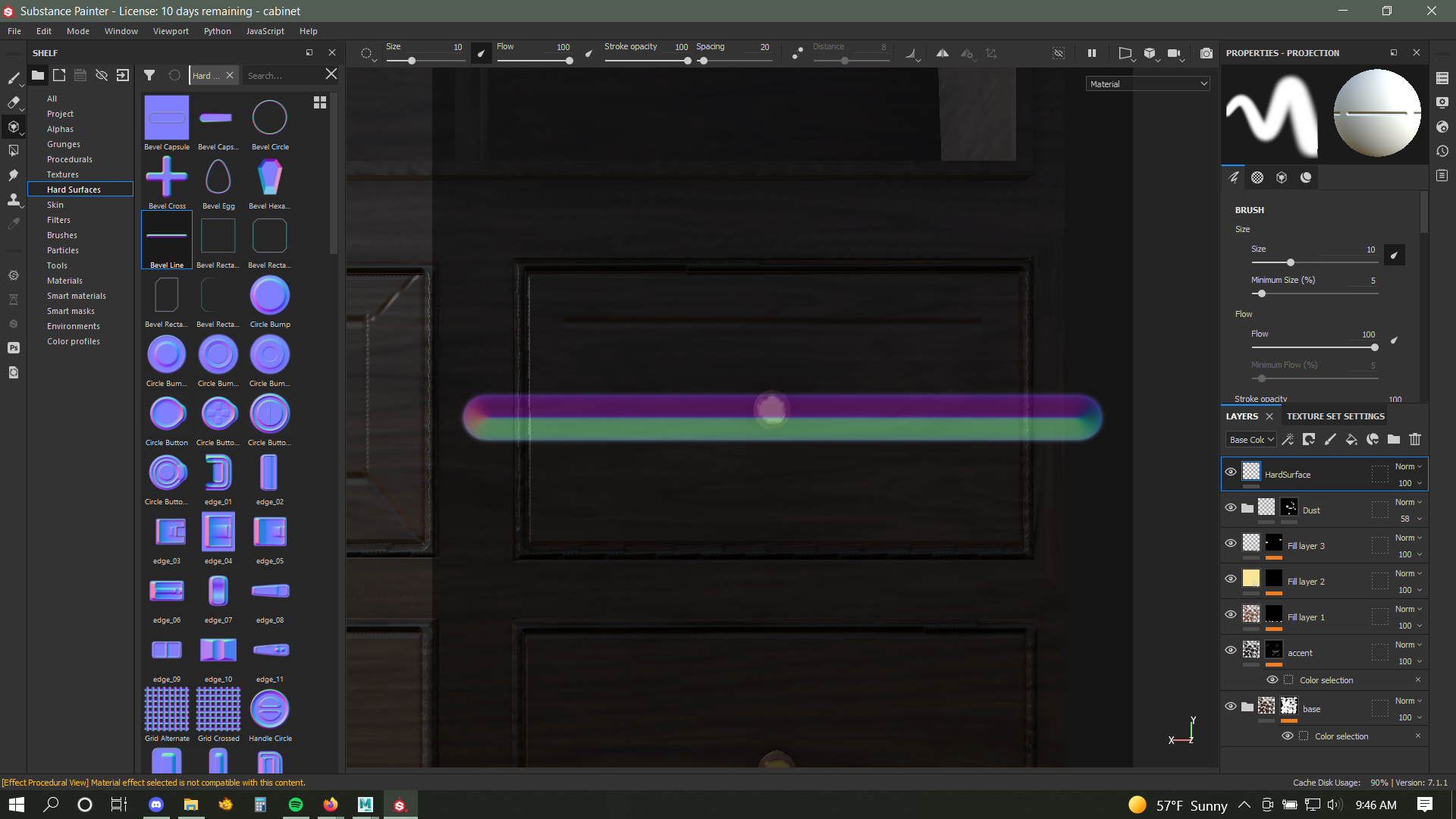Open the Material viewport mode dropdown
1456x819 pixels.
coord(1147,83)
